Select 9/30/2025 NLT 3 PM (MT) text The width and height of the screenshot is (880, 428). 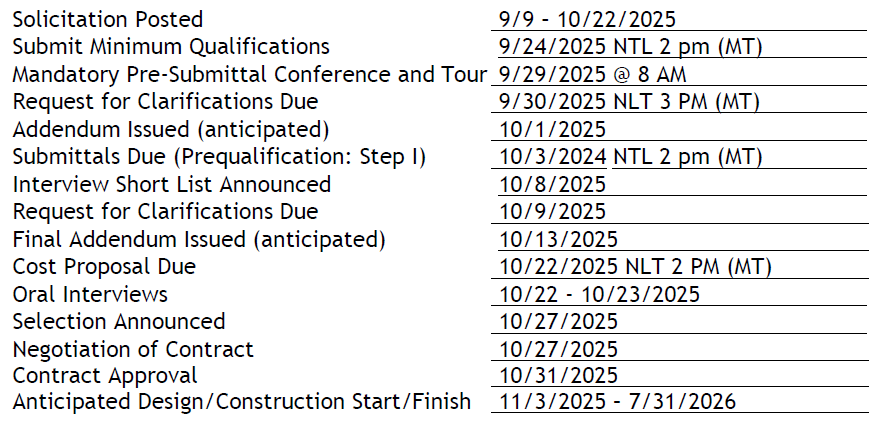point(629,102)
